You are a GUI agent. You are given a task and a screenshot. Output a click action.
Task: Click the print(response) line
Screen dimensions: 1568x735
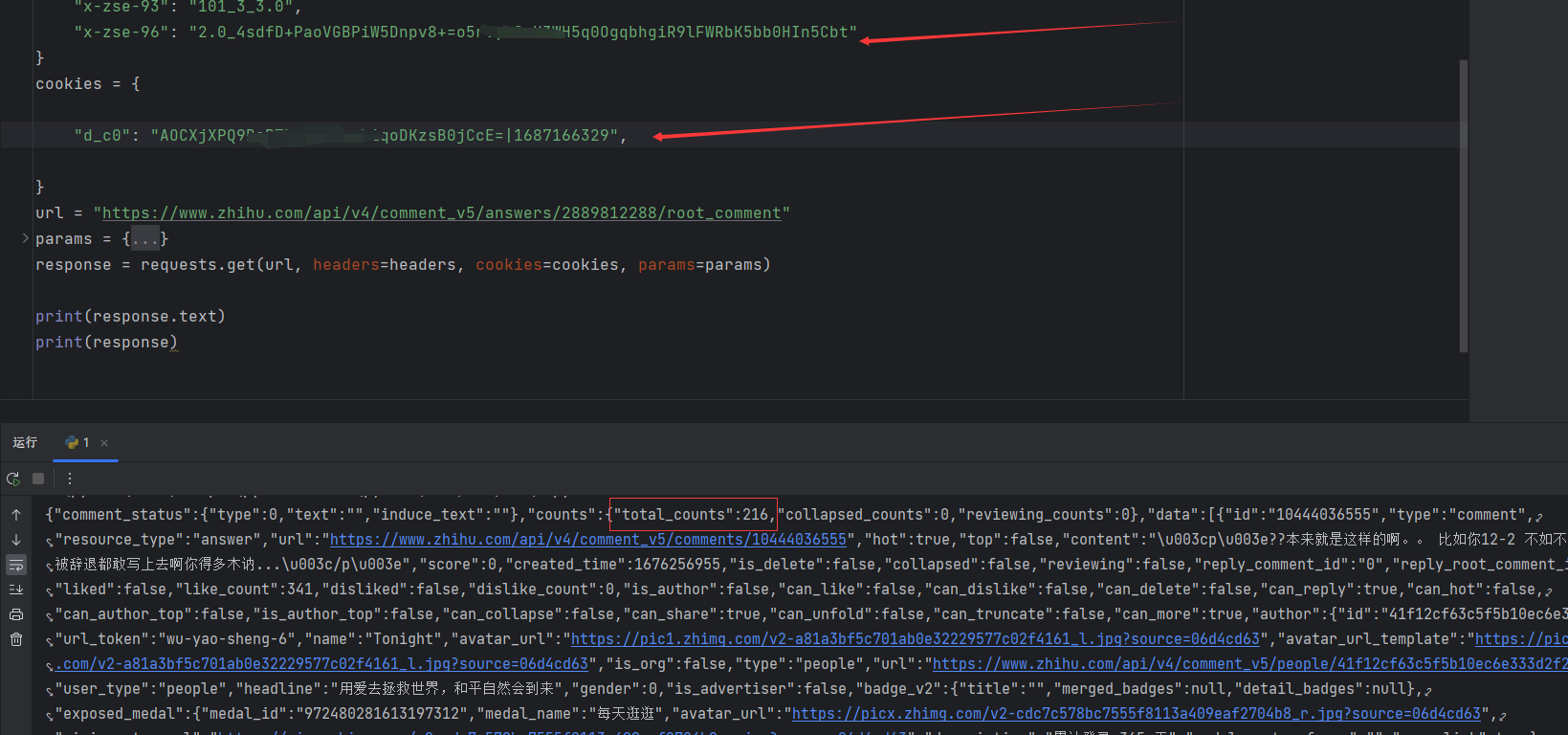(x=106, y=343)
